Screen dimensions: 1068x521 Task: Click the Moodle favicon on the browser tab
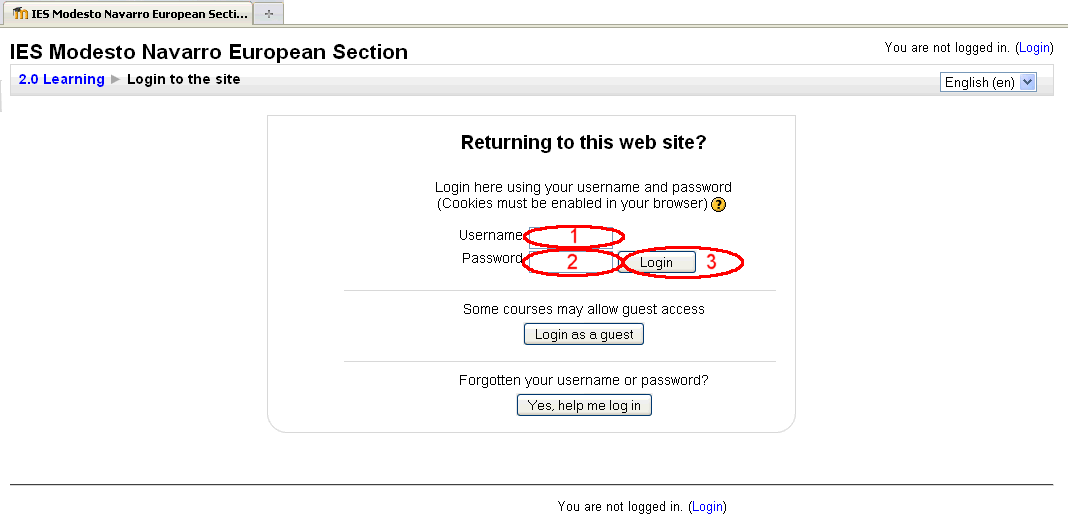[x=21, y=14]
